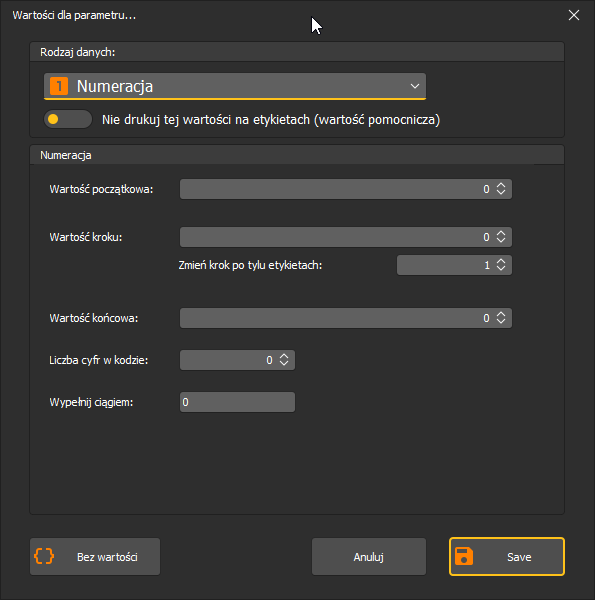Click the Save button
This screenshot has width=595, height=600.
(x=507, y=556)
